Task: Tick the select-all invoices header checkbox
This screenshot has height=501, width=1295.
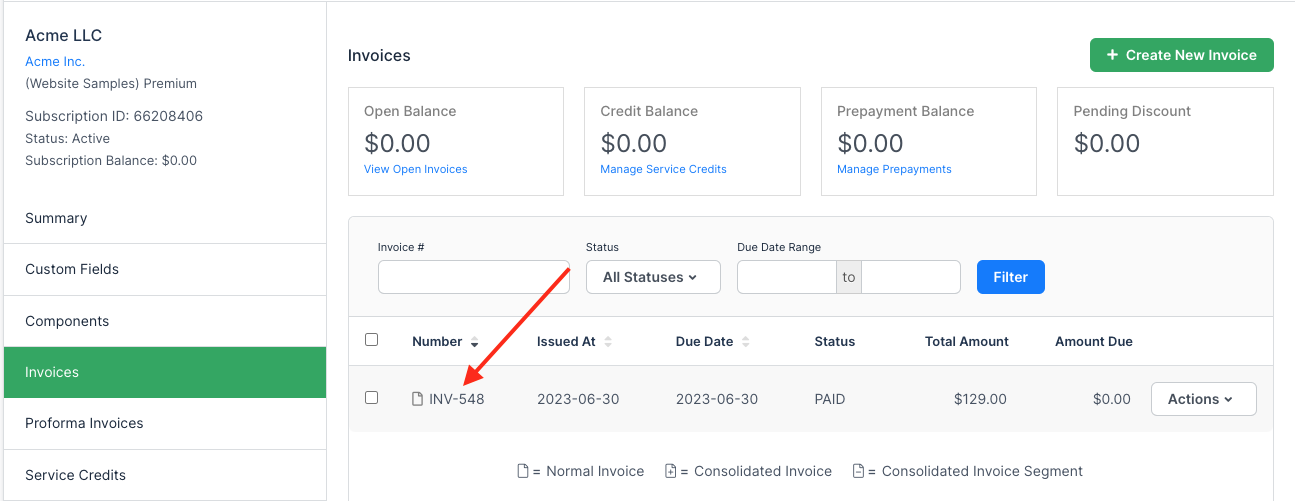Action: point(372,340)
